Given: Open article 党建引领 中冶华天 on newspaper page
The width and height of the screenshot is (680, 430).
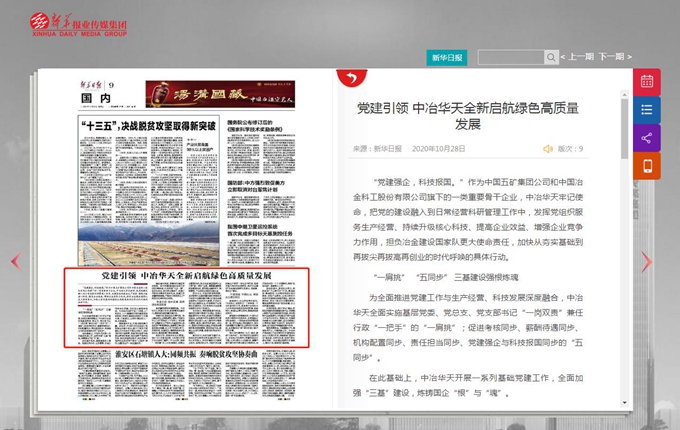Looking at the screenshot, I should [186, 308].
